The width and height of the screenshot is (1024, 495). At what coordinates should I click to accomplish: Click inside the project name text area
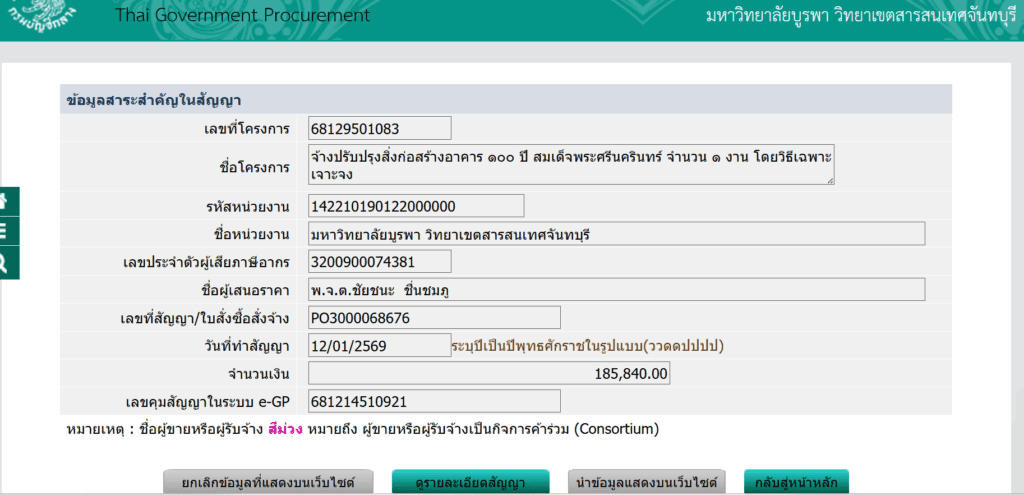pos(570,165)
